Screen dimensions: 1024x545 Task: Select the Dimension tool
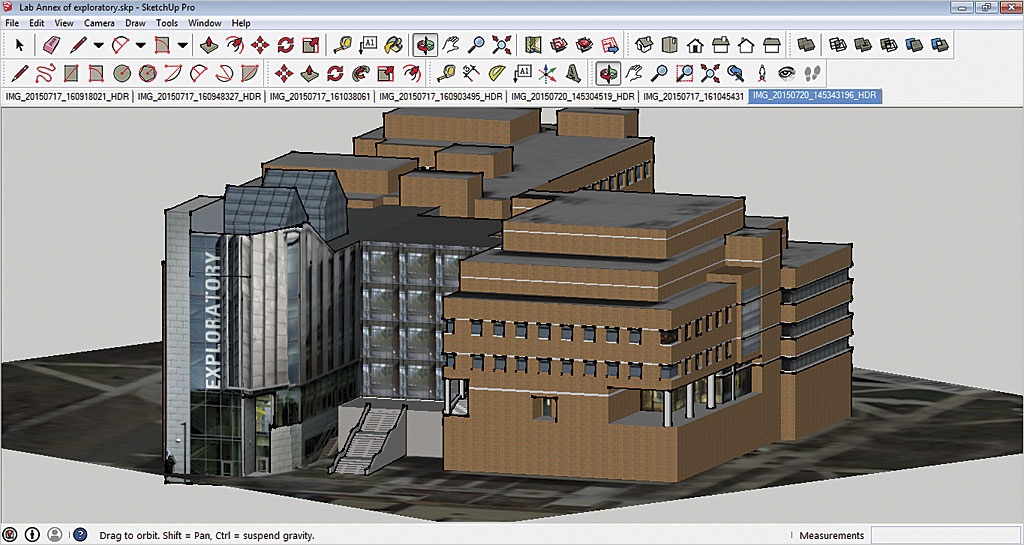click(472, 73)
